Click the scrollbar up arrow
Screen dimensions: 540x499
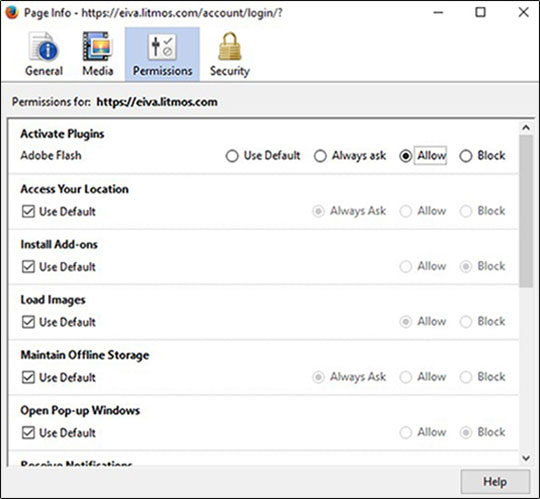coord(526,128)
